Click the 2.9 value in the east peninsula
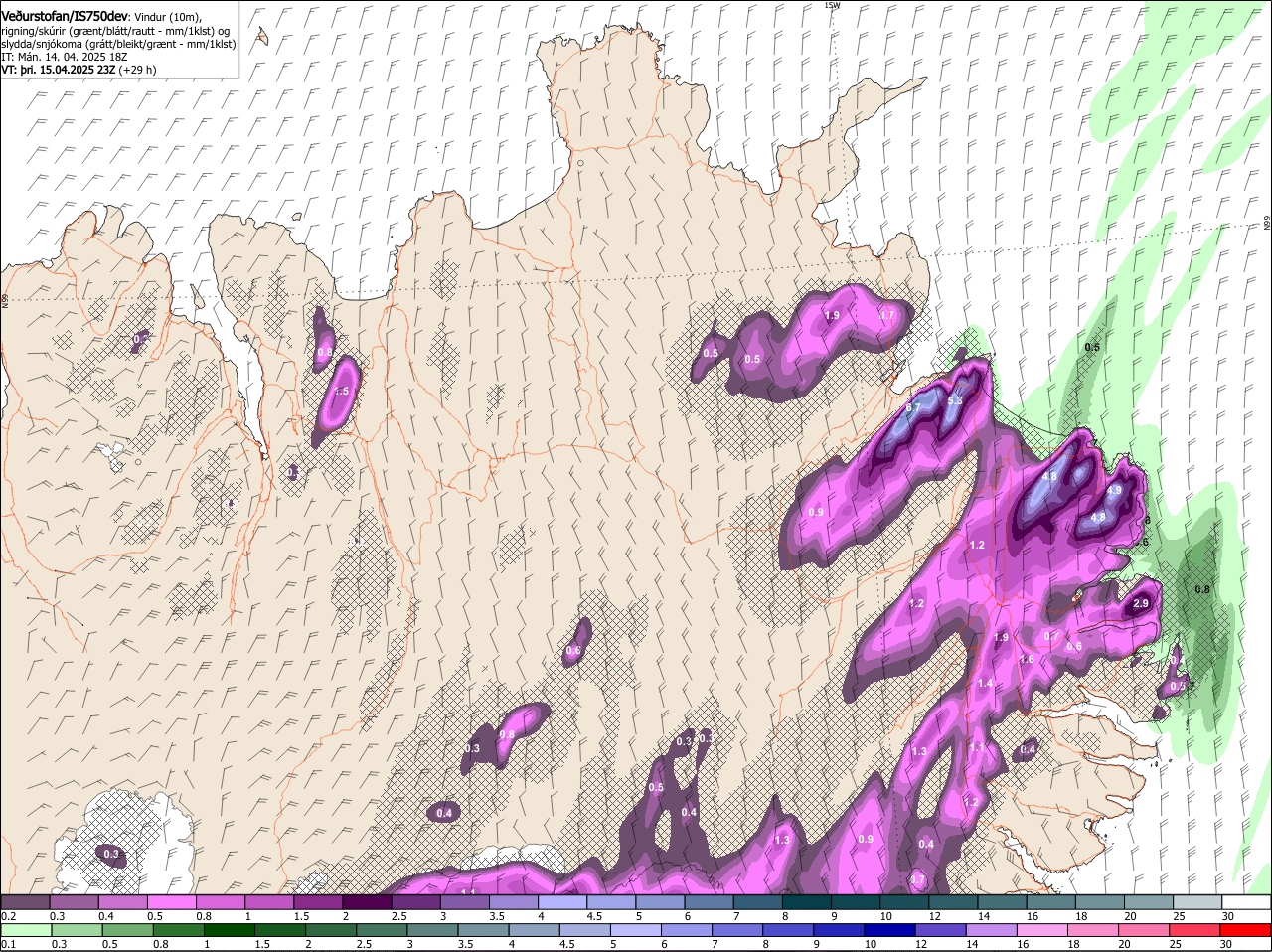1272x952 pixels. pos(1141,604)
